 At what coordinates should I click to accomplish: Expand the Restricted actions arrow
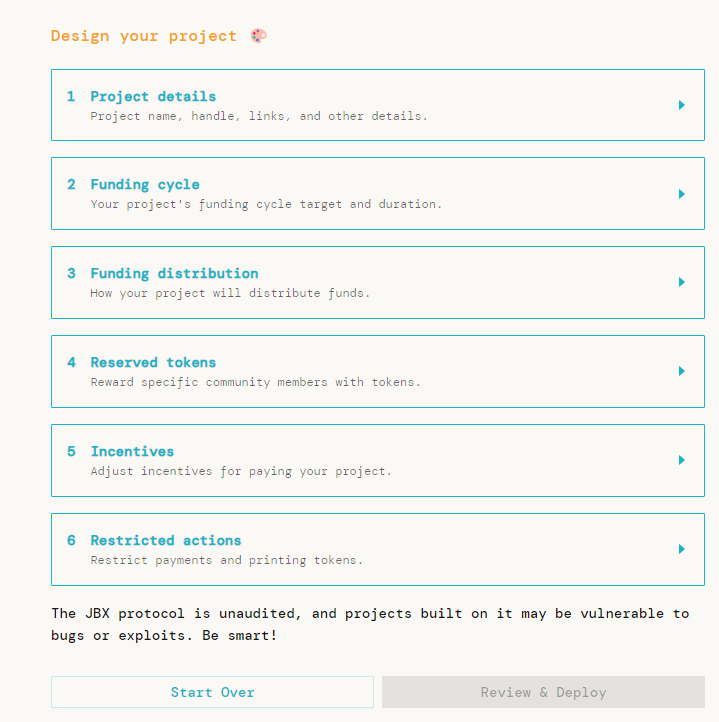(682, 549)
